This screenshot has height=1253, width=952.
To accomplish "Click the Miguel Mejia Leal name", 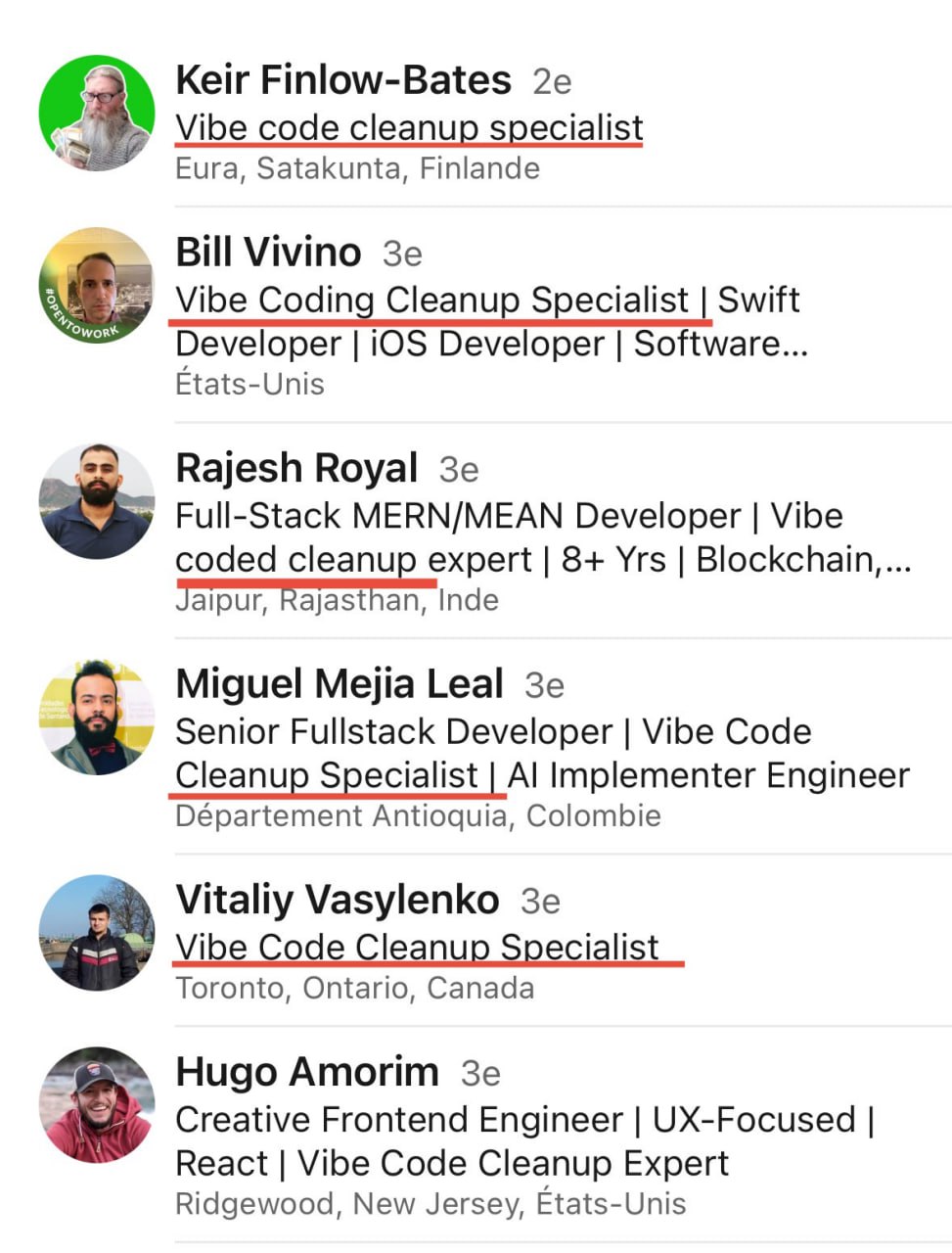I will pyautogui.click(x=340, y=683).
